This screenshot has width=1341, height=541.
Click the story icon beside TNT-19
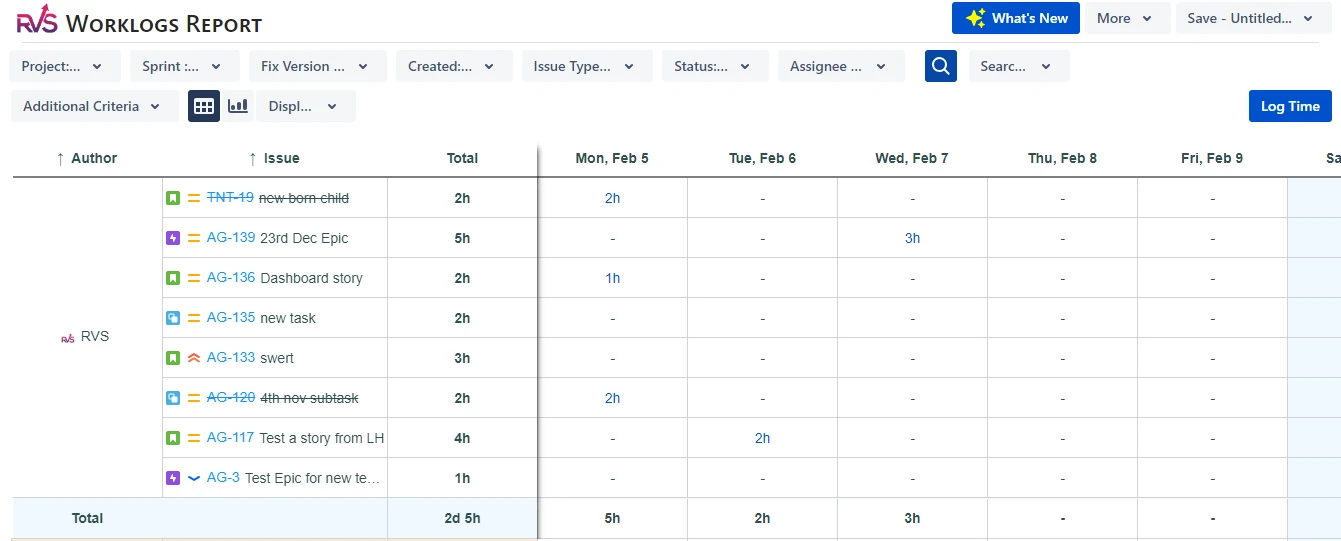tap(173, 198)
